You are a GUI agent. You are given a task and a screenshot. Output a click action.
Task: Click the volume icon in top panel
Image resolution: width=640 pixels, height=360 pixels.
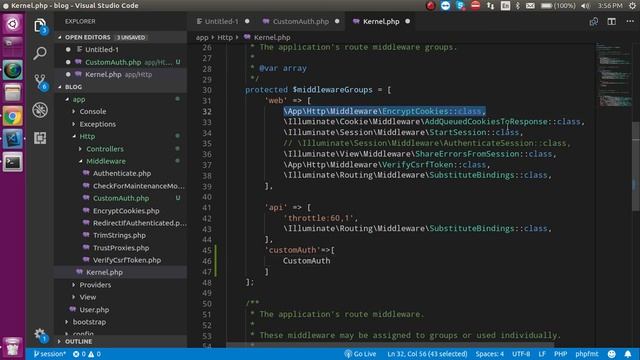pyautogui.click(x=586, y=6)
